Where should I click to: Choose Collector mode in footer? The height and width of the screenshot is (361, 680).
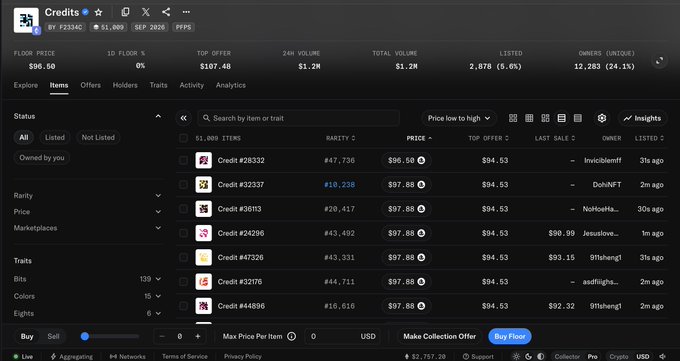pos(567,356)
